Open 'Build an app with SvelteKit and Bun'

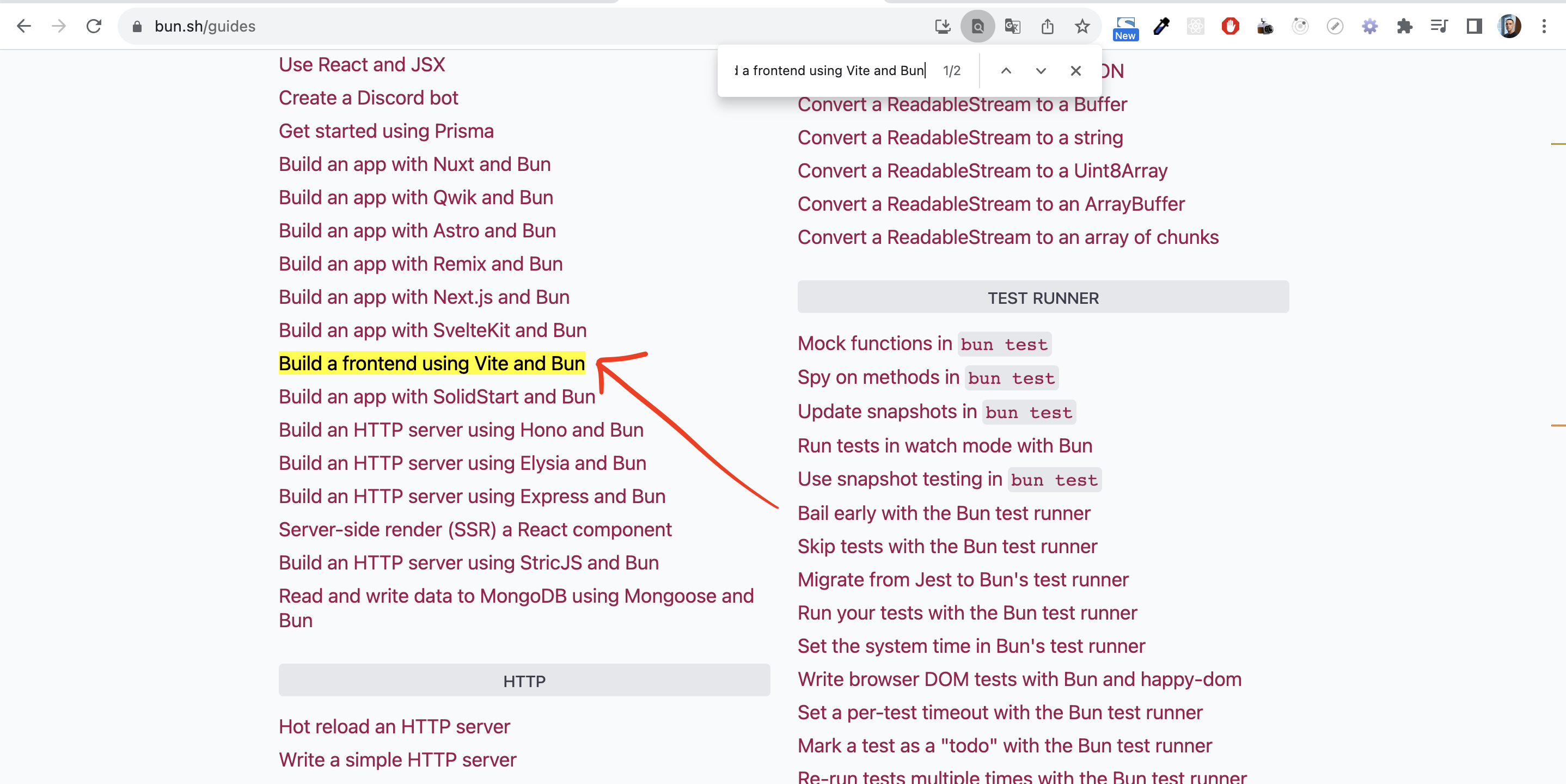pyautogui.click(x=433, y=330)
